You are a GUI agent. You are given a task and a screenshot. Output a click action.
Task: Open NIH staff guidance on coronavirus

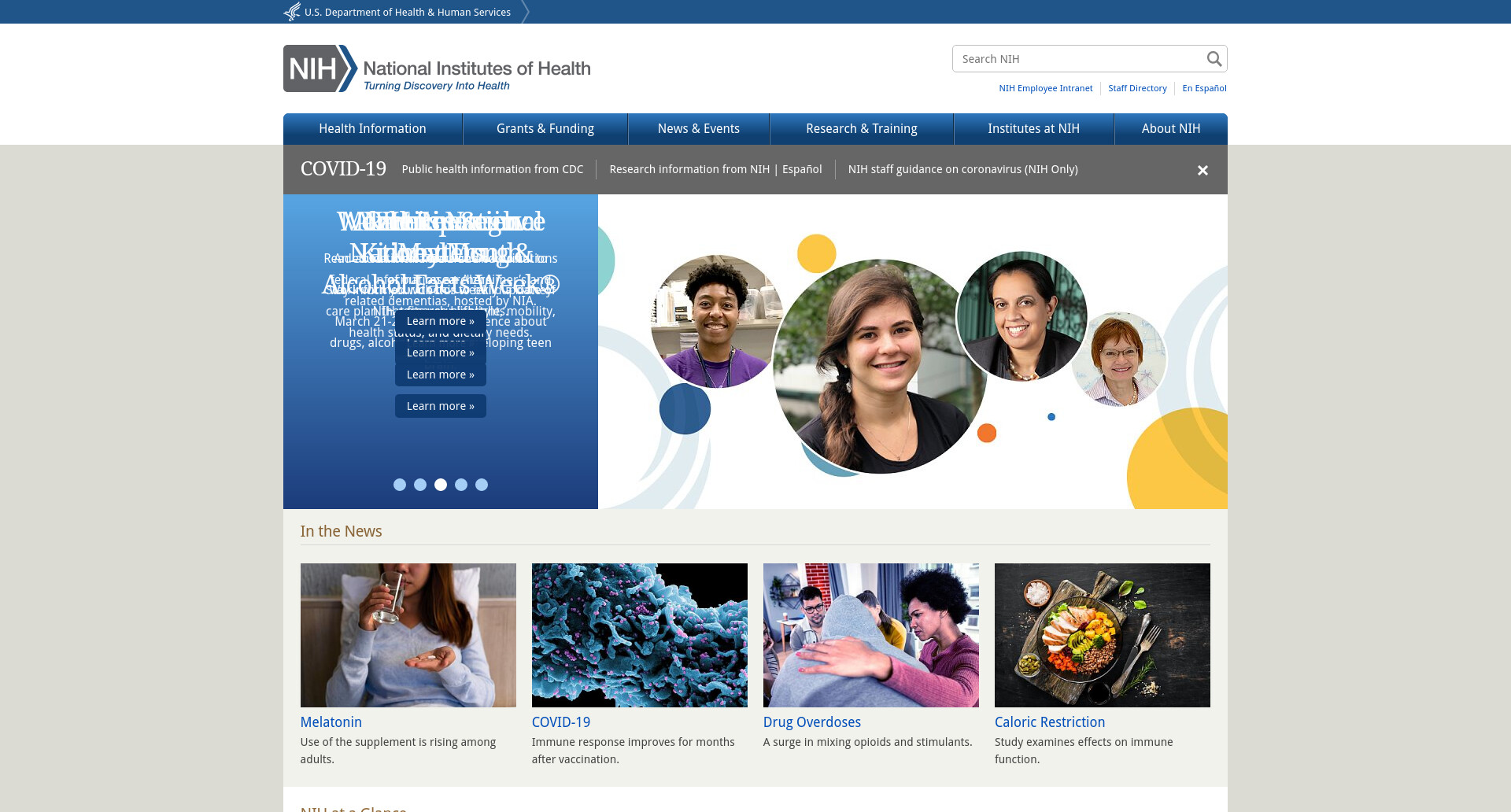(962, 169)
